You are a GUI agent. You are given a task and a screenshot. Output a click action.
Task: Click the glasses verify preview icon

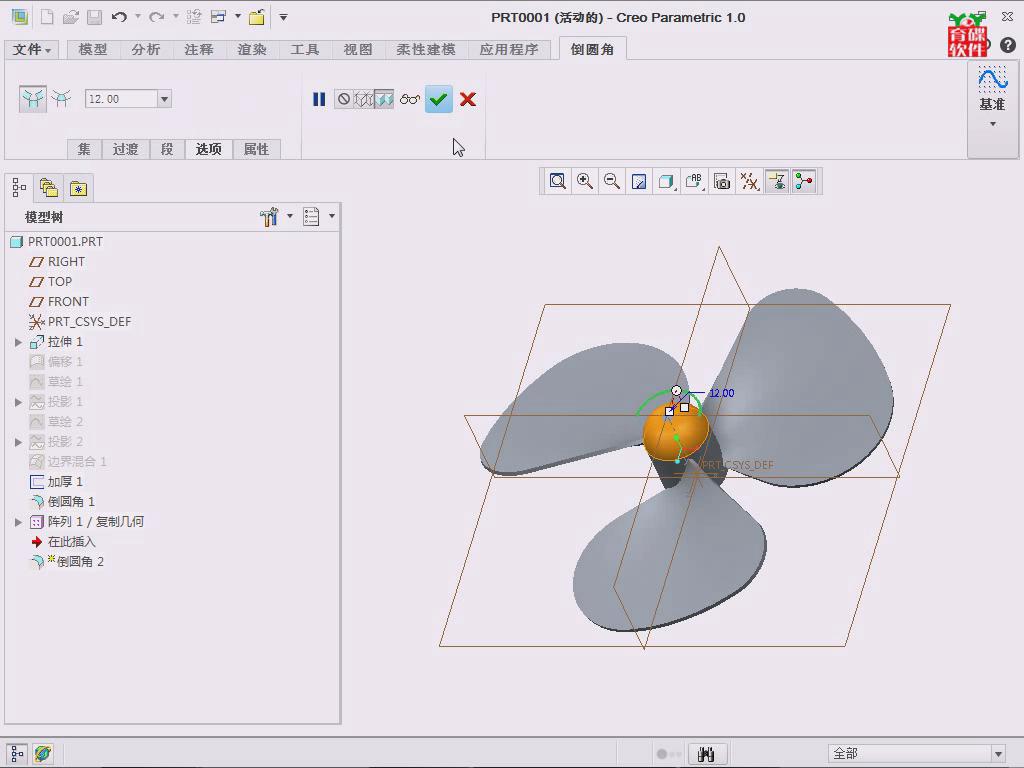click(x=410, y=99)
